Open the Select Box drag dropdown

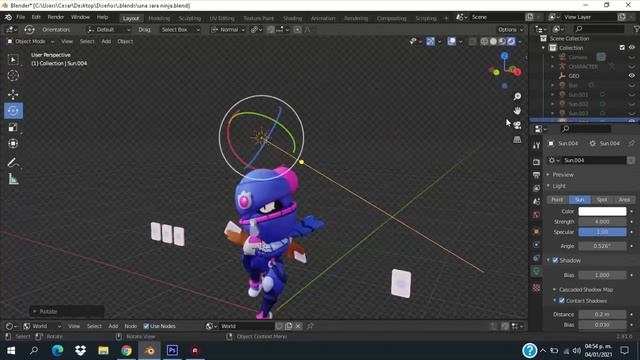pyautogui.click(x=180, y=29)
